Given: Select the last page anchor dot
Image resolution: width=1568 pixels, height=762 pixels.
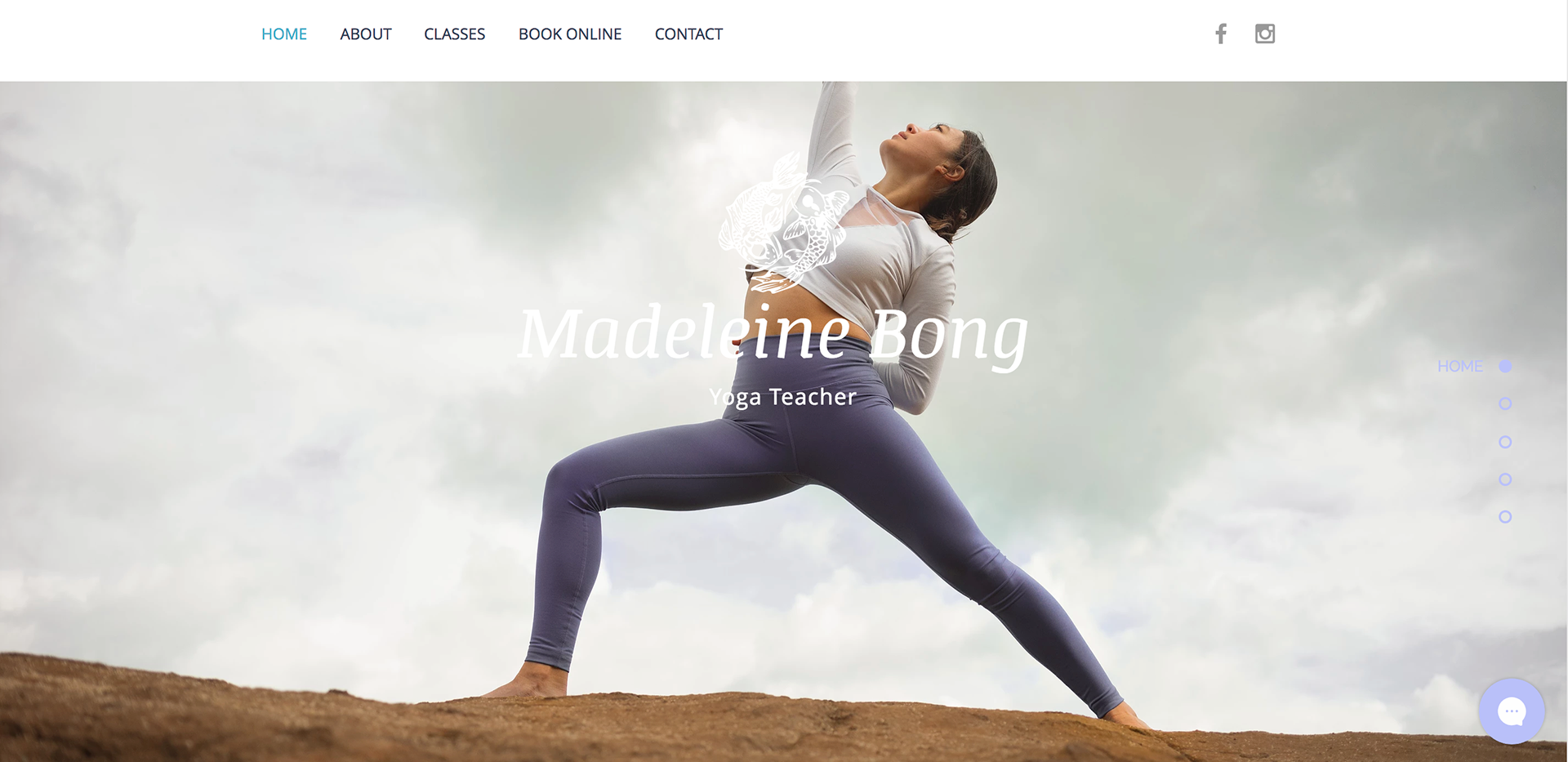Looking at the screenshot, I should [x=1505, y=517].
